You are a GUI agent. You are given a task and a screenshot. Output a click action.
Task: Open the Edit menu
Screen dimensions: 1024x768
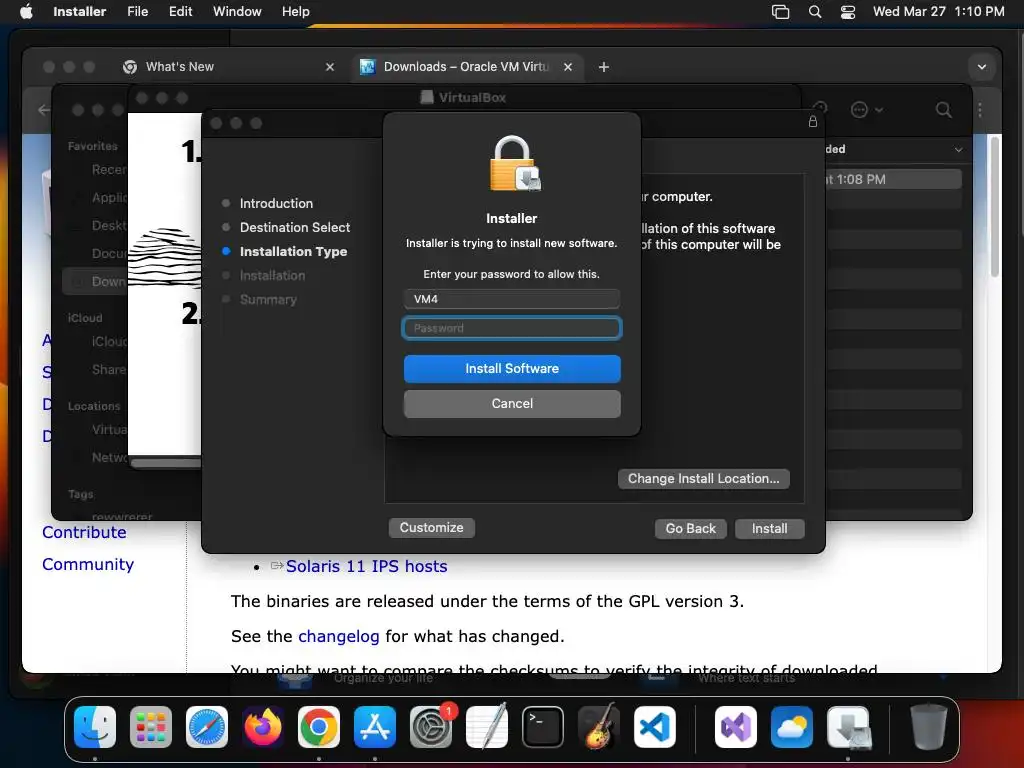(x=180, y=11)
